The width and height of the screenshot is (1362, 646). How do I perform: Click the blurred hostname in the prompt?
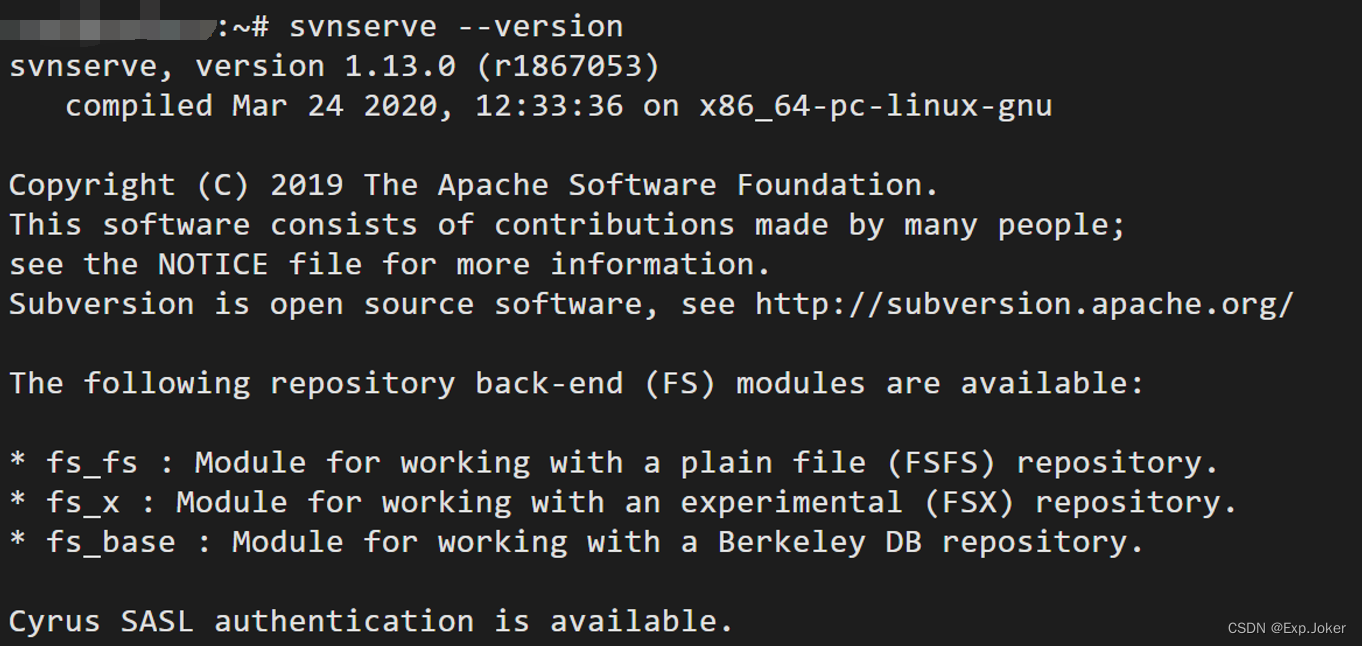[x=108, y=26]
